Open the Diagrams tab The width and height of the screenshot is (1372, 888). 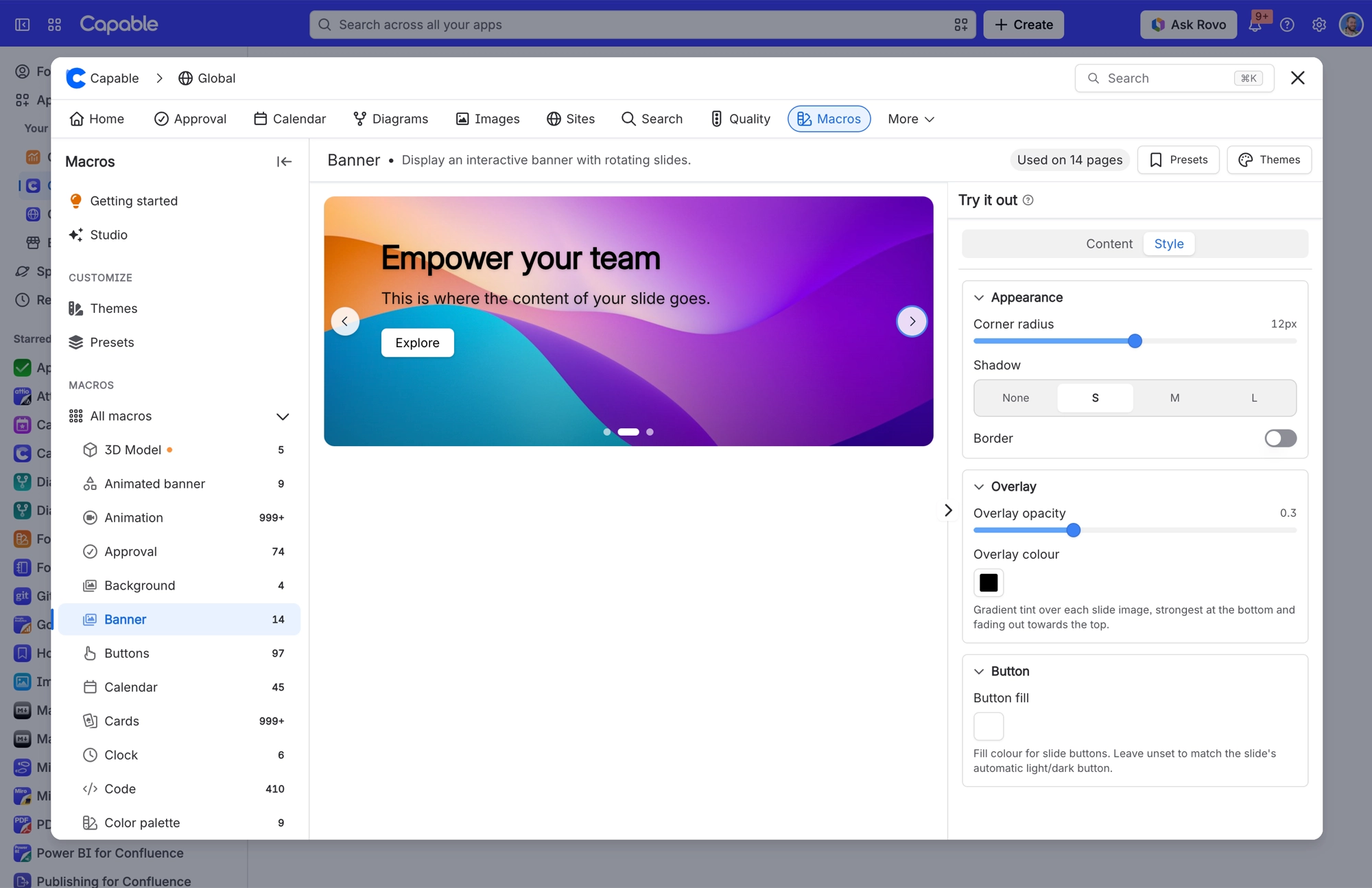(x=390, y=119)
